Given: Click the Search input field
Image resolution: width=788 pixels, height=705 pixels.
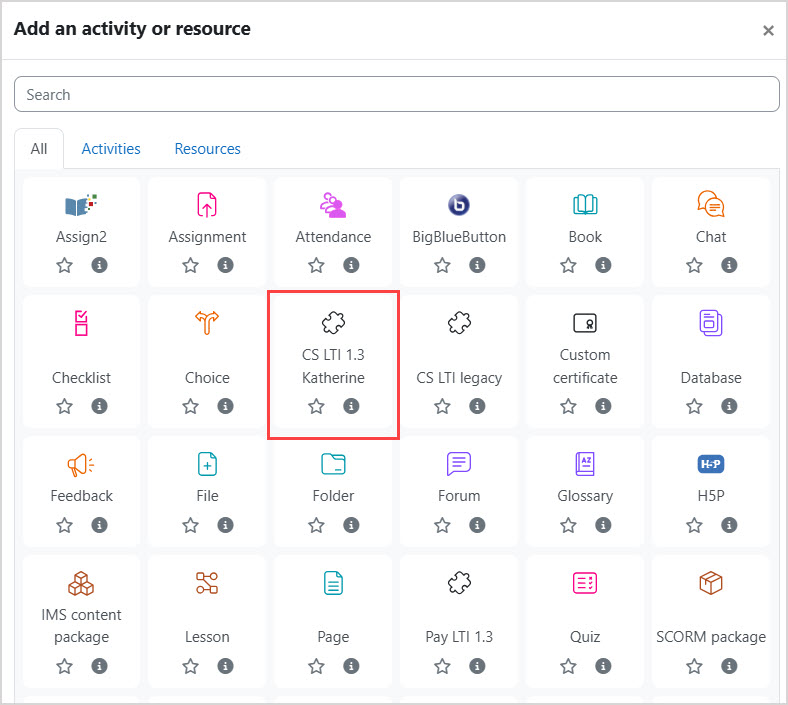Looking at the screenshot, I should [396, 95].
